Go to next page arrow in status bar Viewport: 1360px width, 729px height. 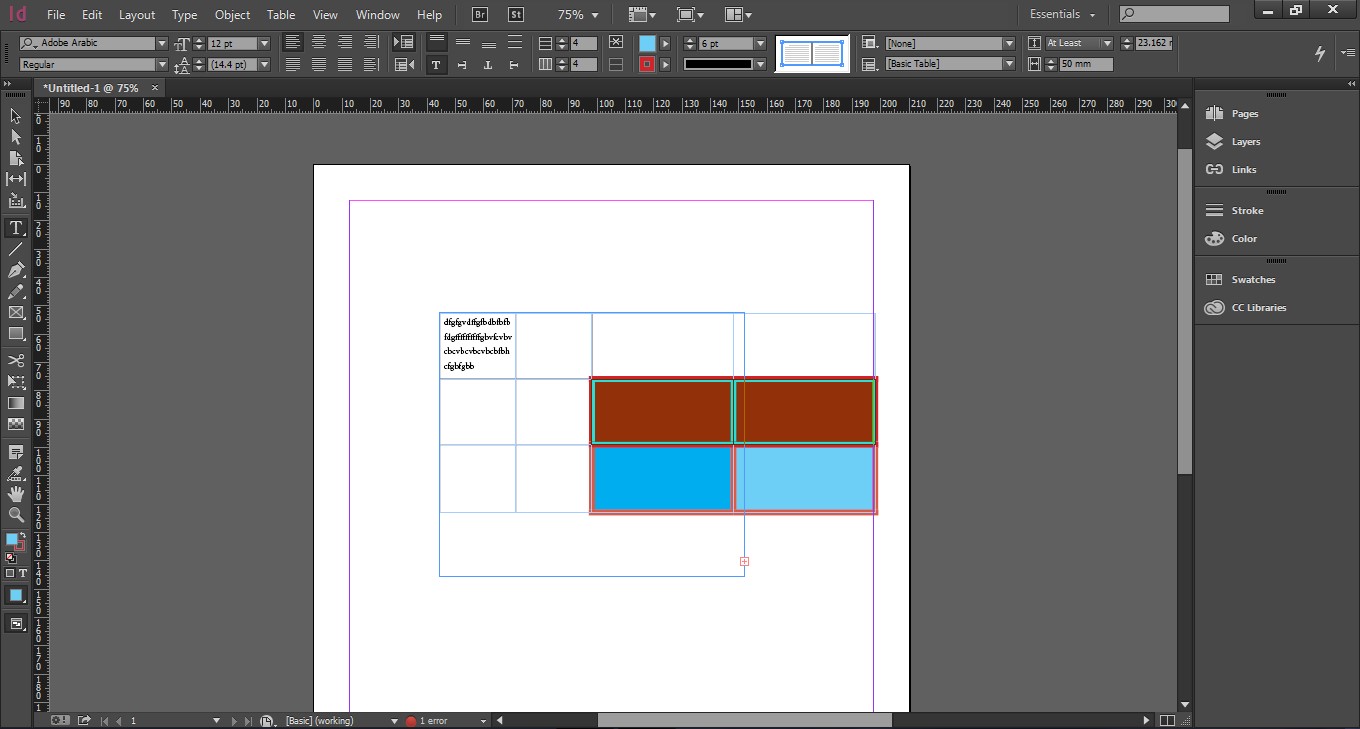pyautogui.click(x=235, y=721)
